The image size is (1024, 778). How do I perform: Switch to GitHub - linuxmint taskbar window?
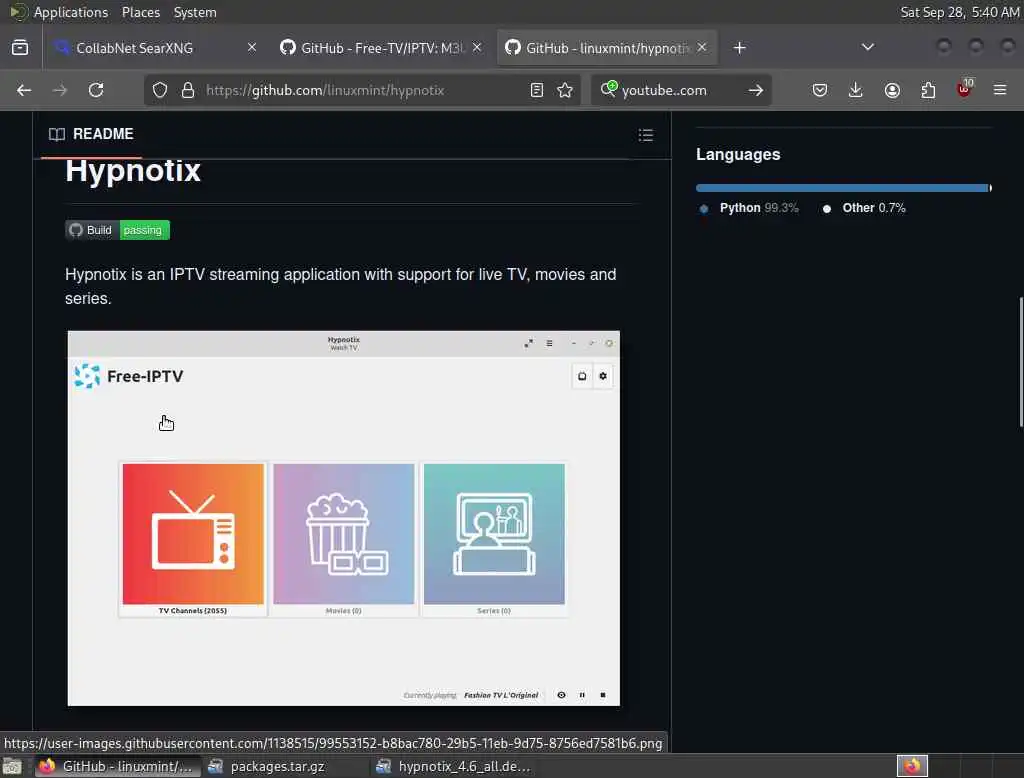[x=116, y=766]
